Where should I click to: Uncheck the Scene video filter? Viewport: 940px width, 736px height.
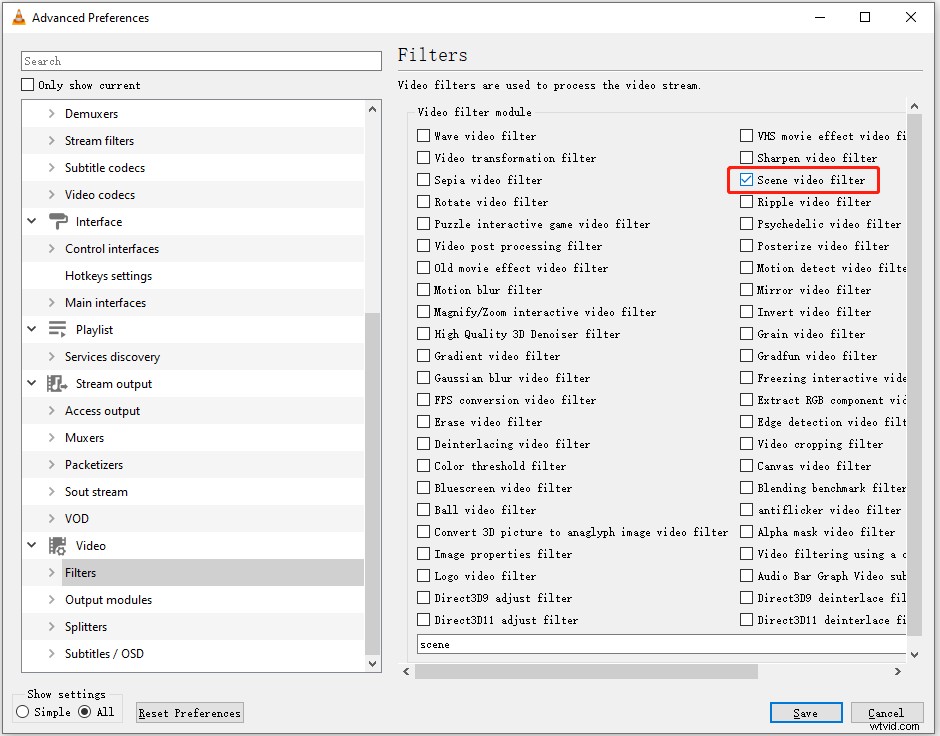[x=746, y=180]
